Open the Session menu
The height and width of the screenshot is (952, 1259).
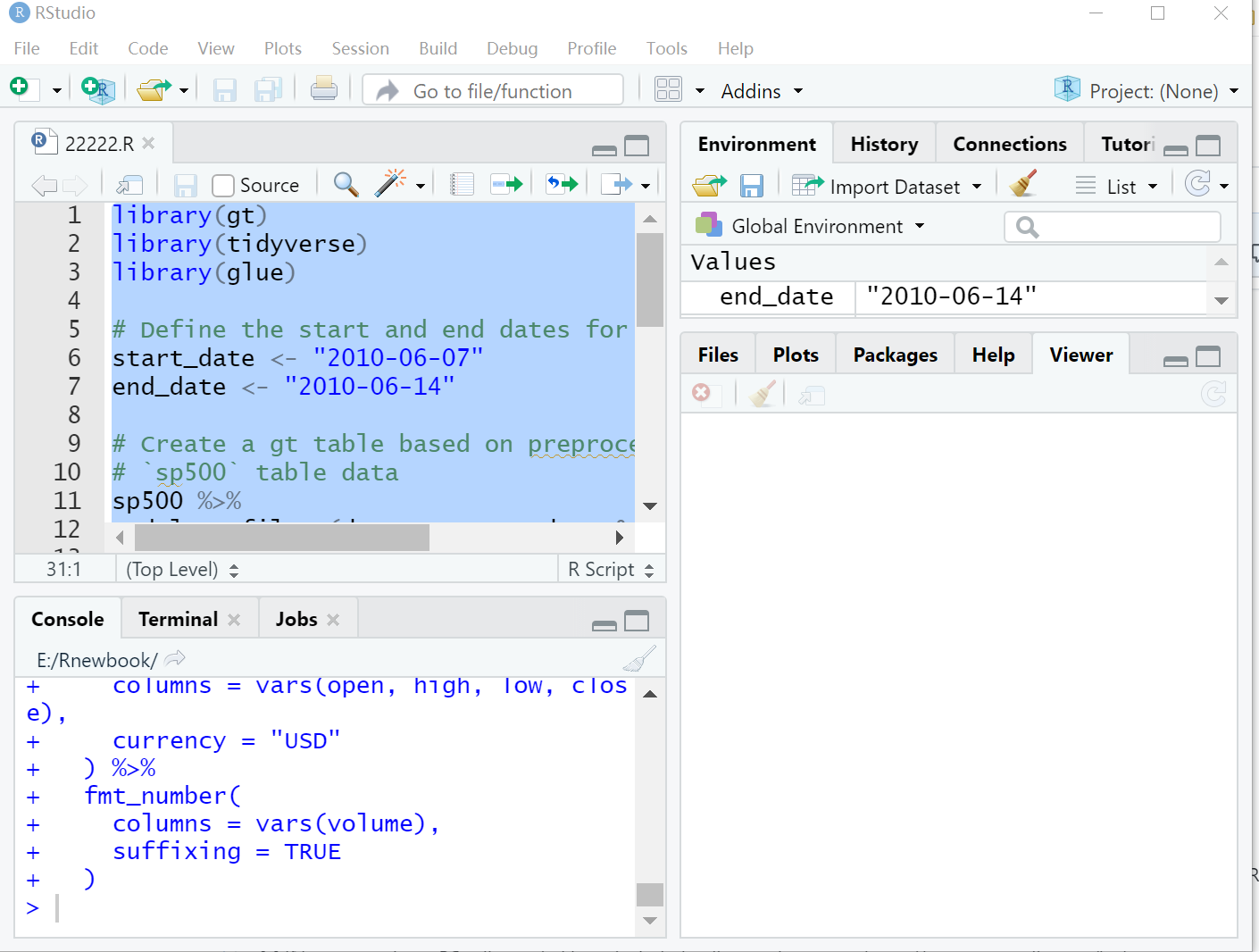360,48
